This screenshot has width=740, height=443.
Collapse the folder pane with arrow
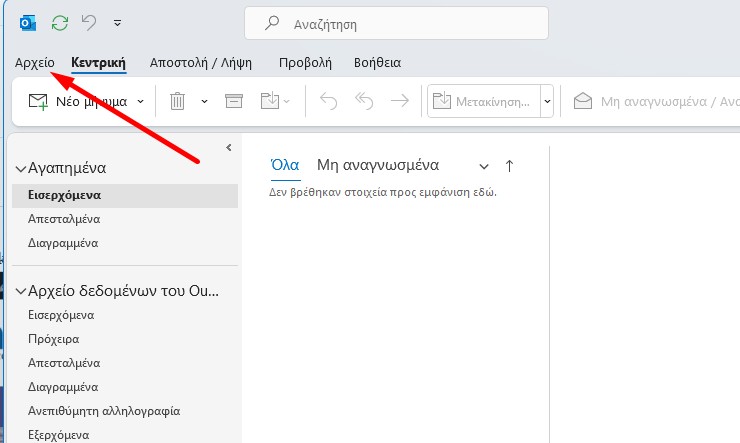(x=228, y=147)
